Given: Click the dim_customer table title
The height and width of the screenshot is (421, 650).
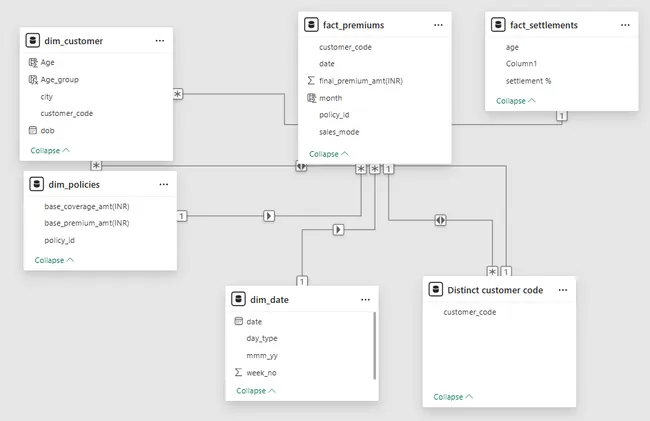Looking at the screenshot, I should pyautogui.click(x=74, y=41).
